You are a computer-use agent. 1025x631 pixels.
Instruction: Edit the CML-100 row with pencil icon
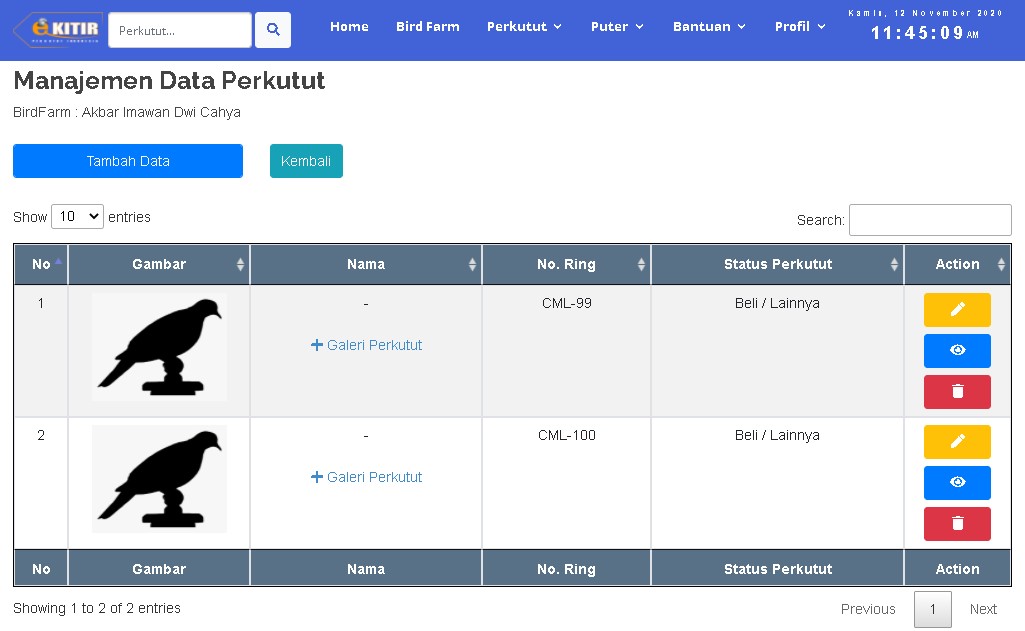click(x=957, y=442)
